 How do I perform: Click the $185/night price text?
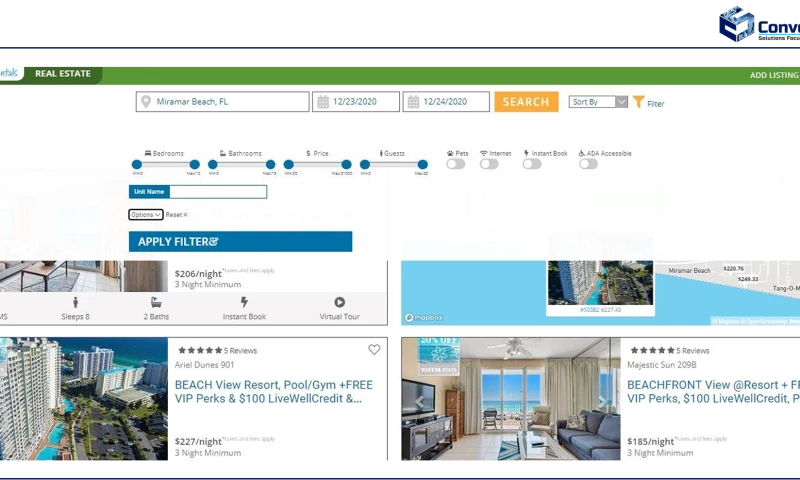[x=651, y=442]
